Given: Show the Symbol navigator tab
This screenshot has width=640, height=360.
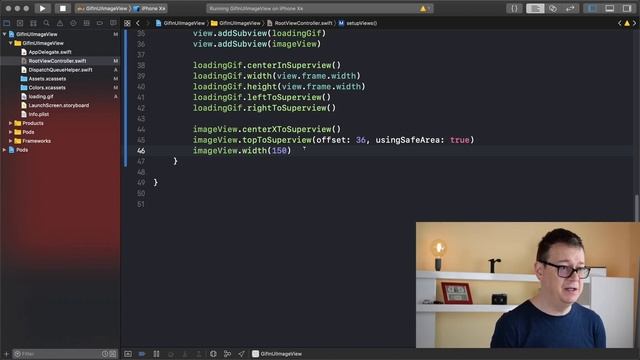Looking at the screenshot, I should tap(33, 23).
